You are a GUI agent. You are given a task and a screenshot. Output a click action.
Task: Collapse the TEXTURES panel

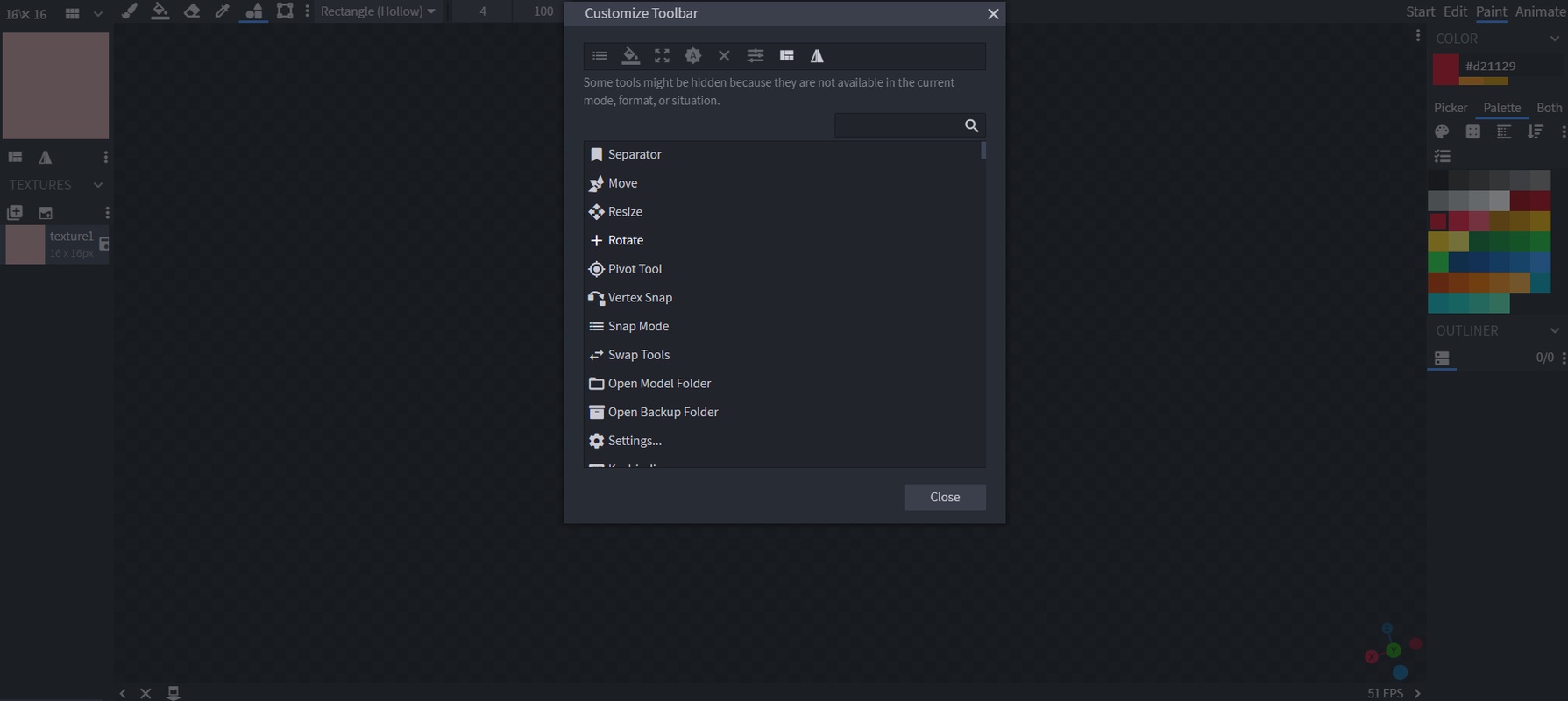pos(98,185)
